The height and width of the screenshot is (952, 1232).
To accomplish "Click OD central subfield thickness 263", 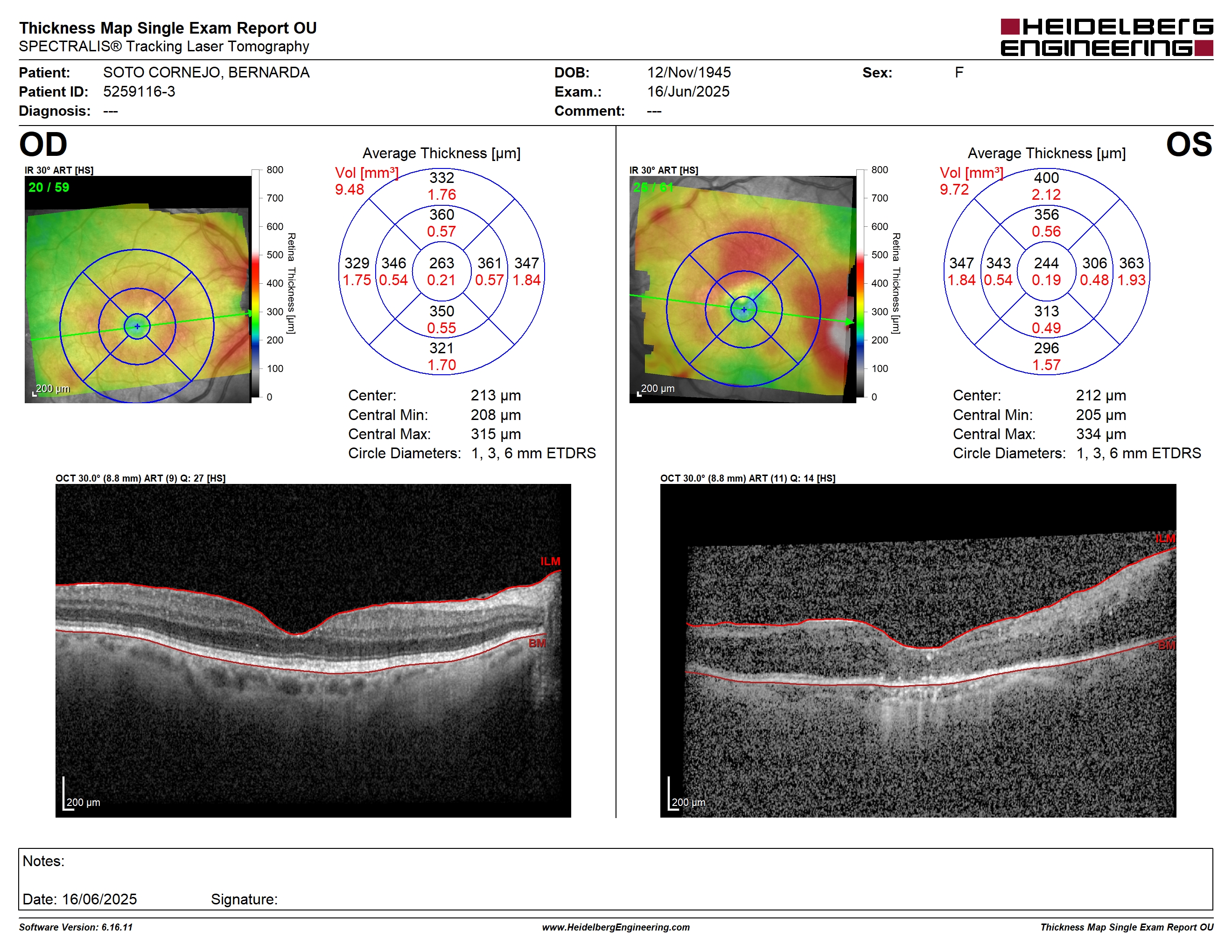I will click(441, 263).
